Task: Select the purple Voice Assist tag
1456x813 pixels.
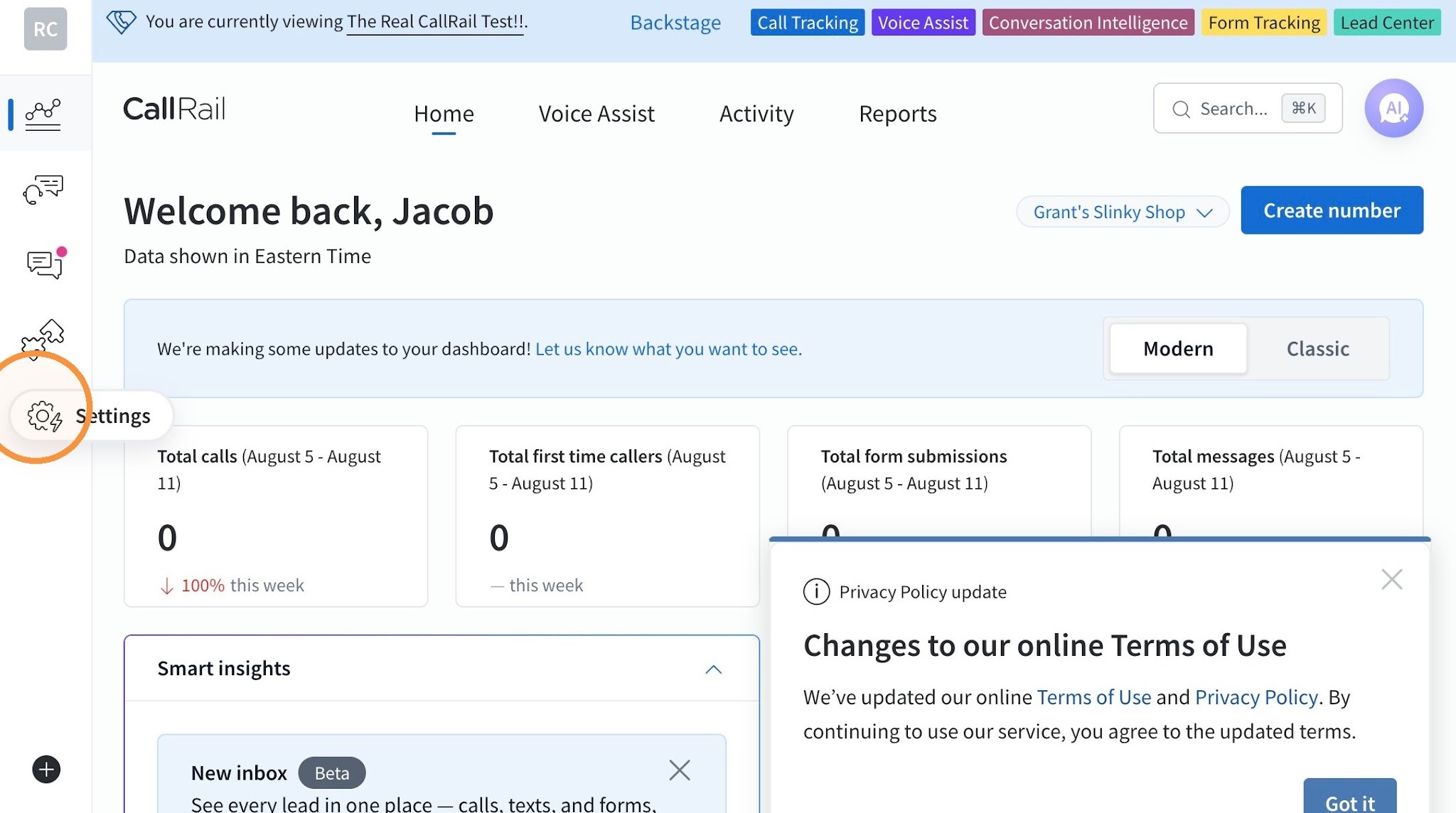Action: click(x=923, y=23)
